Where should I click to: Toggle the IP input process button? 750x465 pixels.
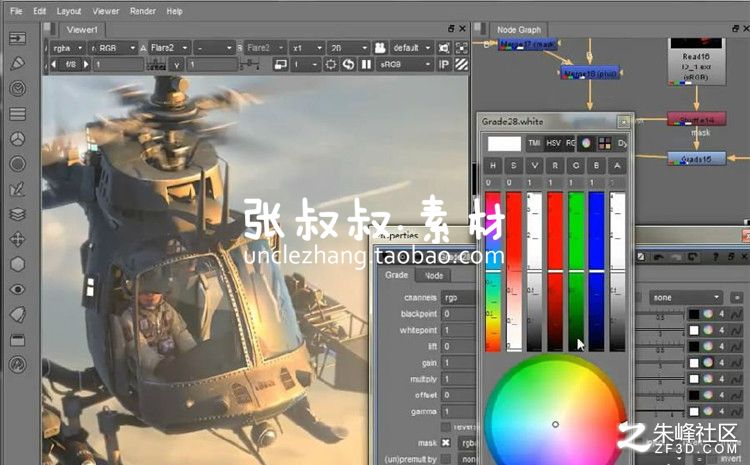point(444,64)
